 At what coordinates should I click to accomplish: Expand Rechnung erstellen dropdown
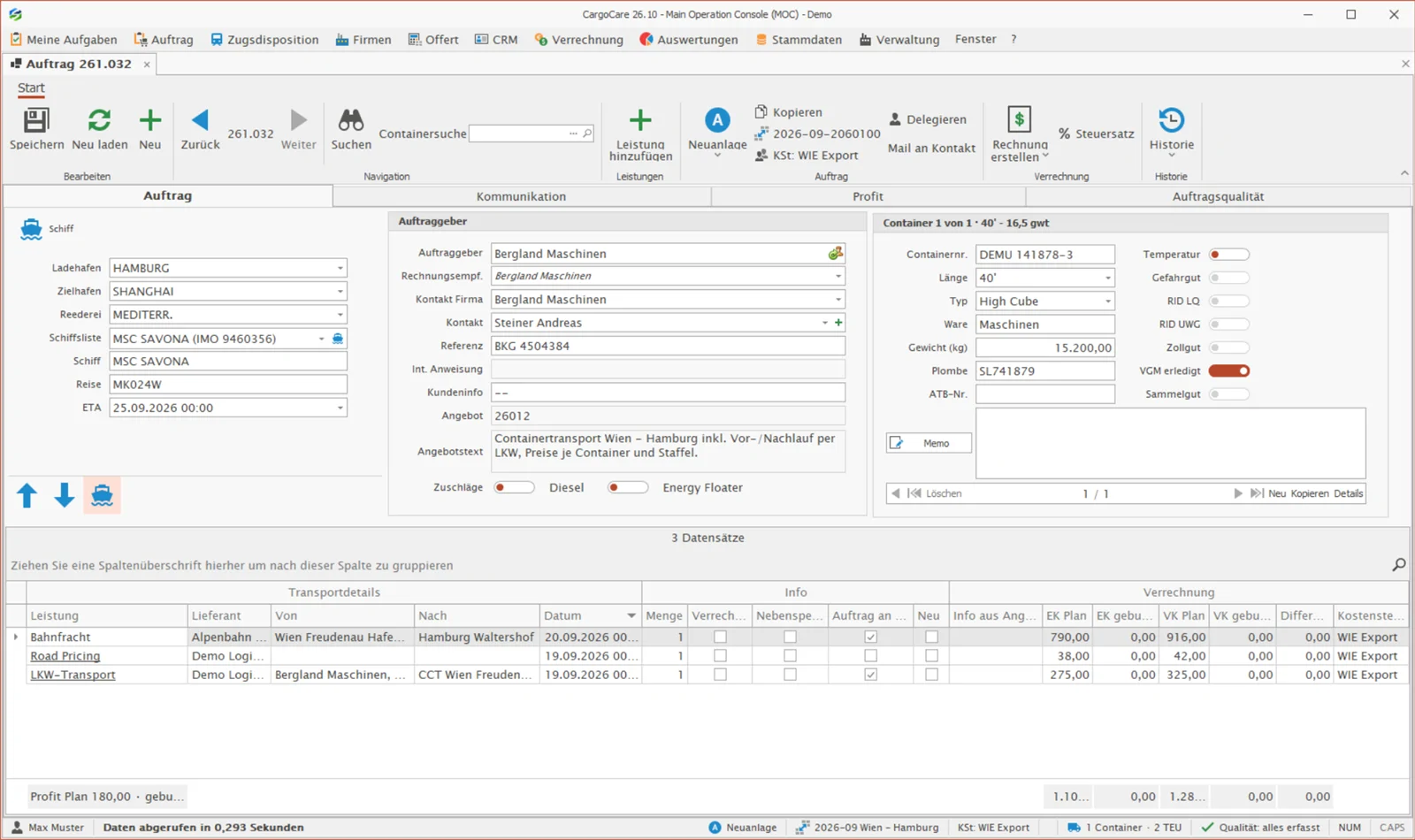click(1045, 156)
